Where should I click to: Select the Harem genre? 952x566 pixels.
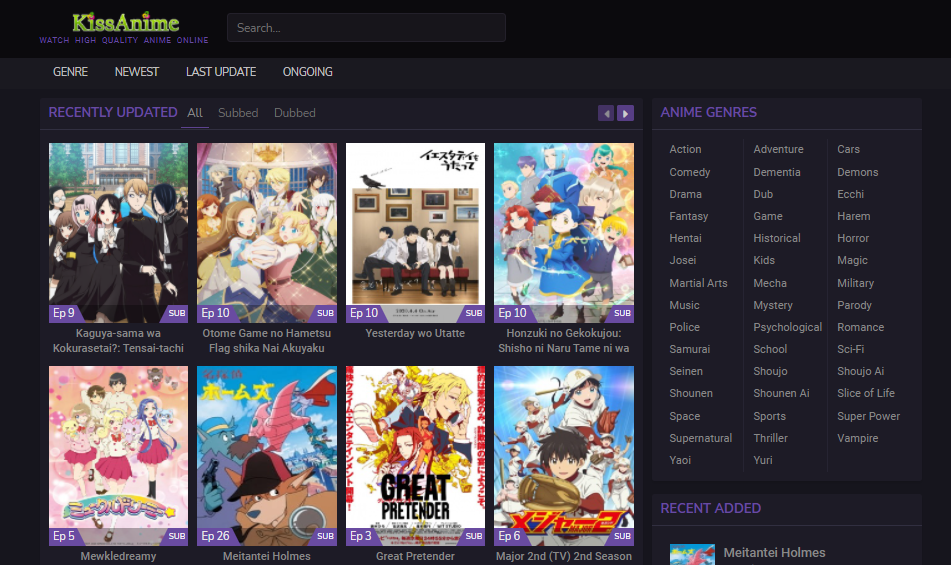click(x=854, y=216)
